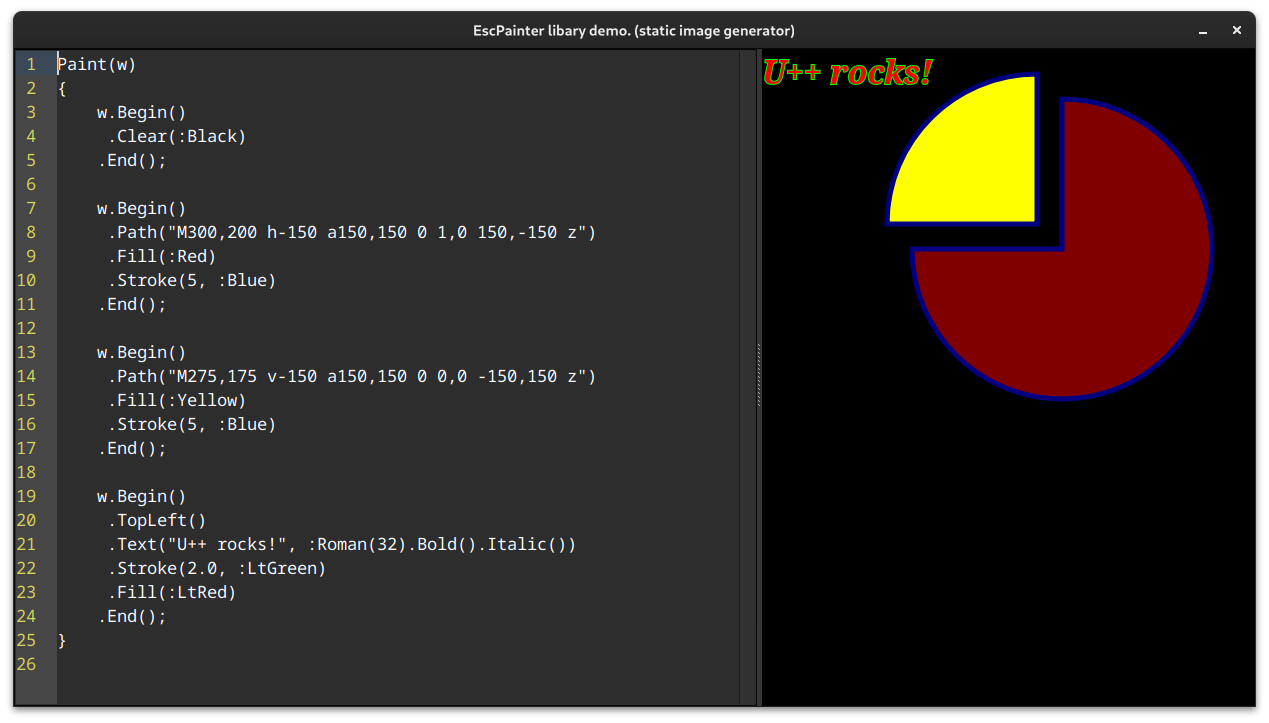The height and width of the screenshot is (723, 1269).
Task: Click line number 6 in the gutter
Action: (31, 184)
